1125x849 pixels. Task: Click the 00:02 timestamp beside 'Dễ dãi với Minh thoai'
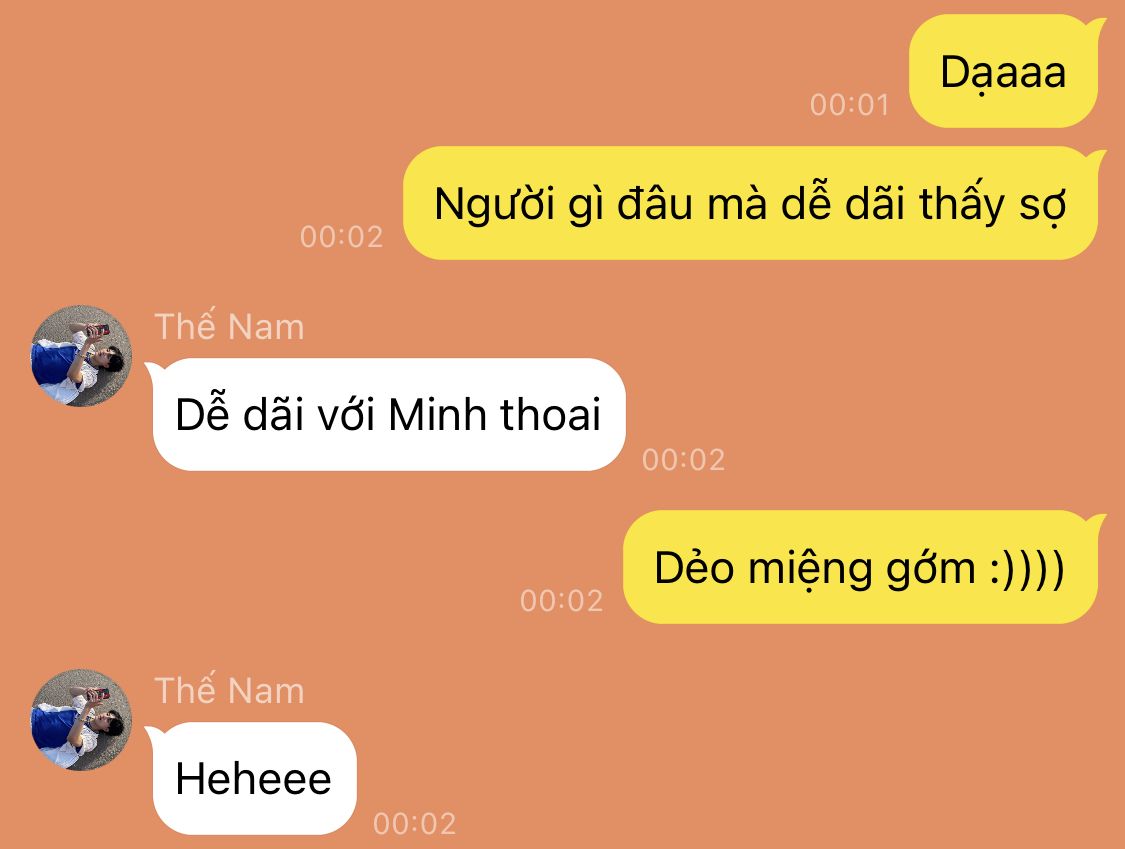pos(684,460)
